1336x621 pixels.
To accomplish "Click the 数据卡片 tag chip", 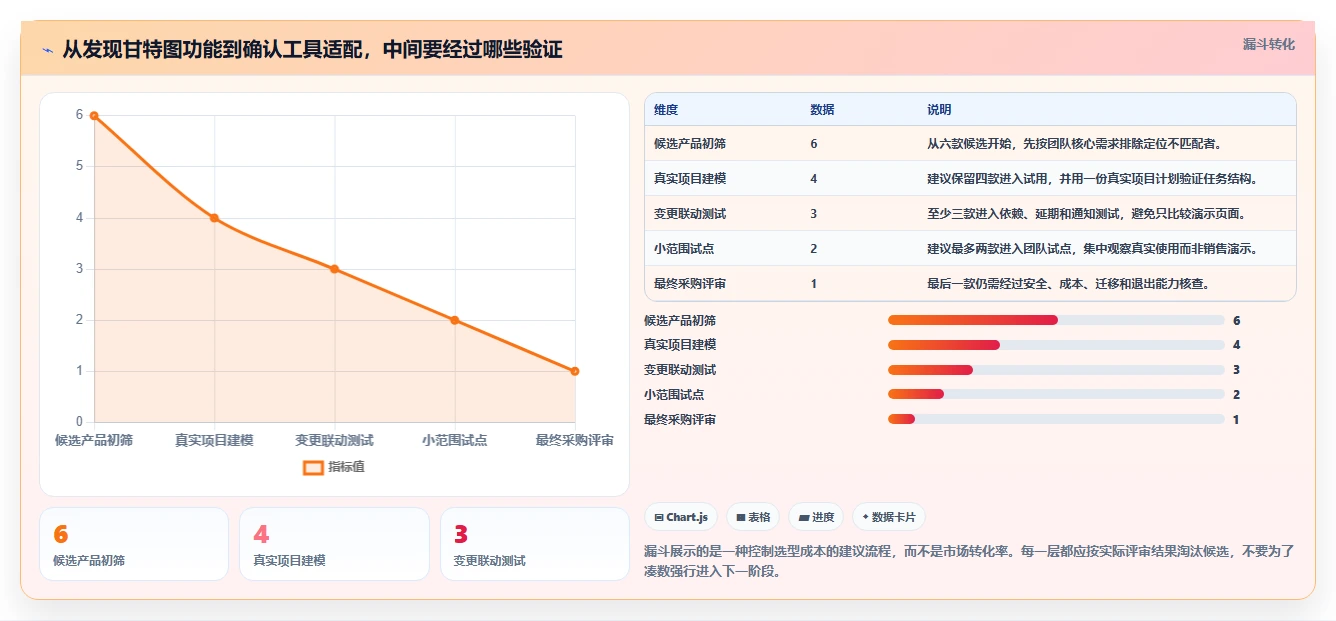I will [x=889, y=517].
